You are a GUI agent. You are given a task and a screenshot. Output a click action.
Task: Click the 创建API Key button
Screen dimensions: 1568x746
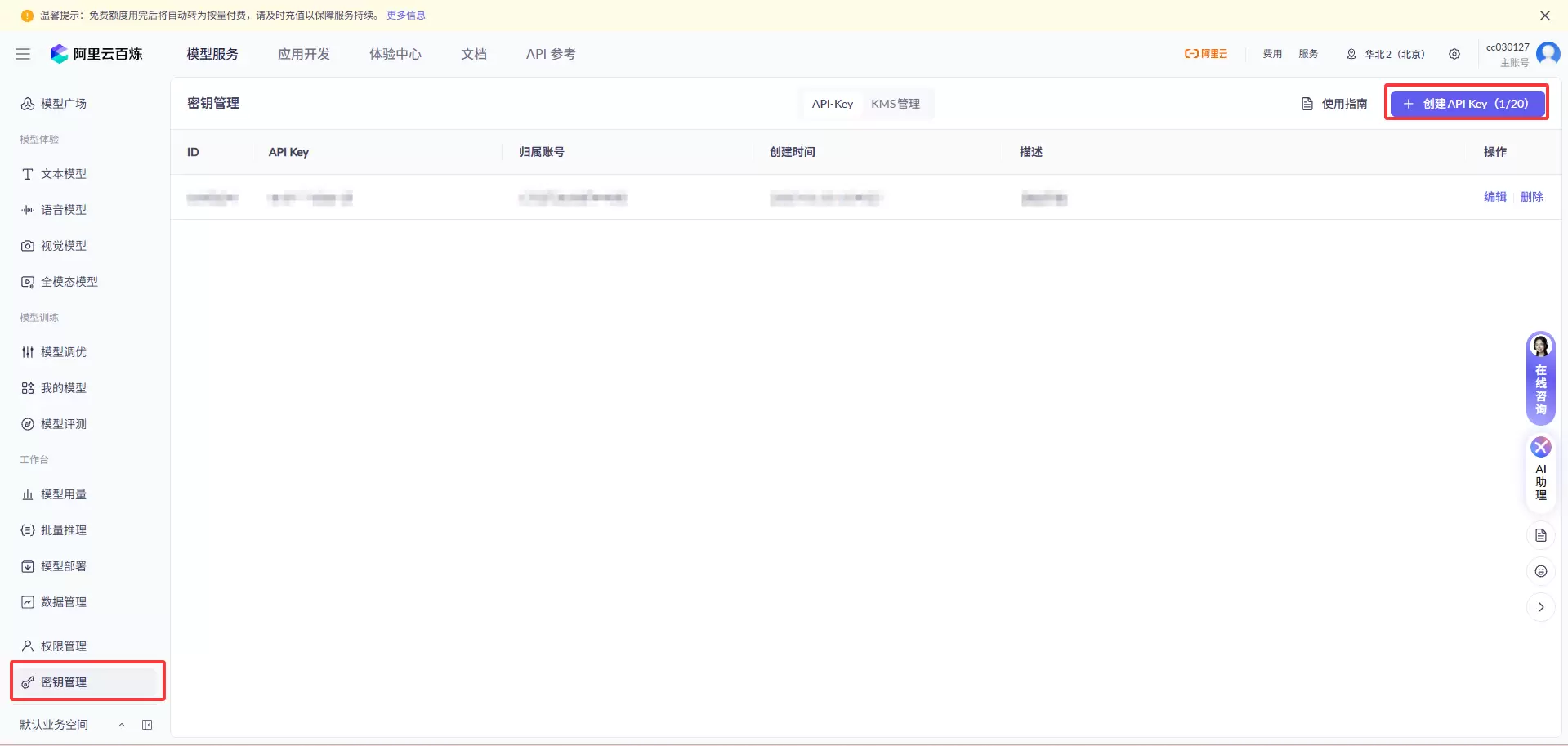point(1467,103)
